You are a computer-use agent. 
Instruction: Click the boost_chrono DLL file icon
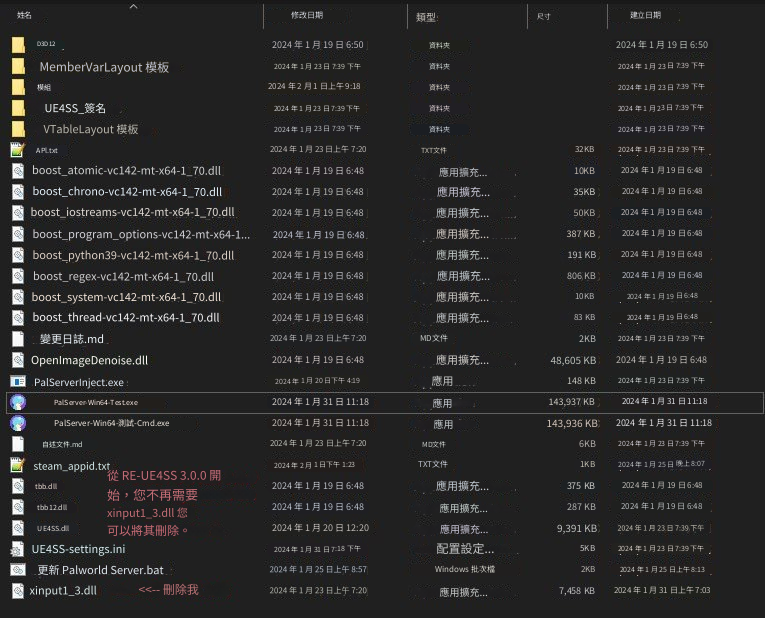[x=18, y=192]
